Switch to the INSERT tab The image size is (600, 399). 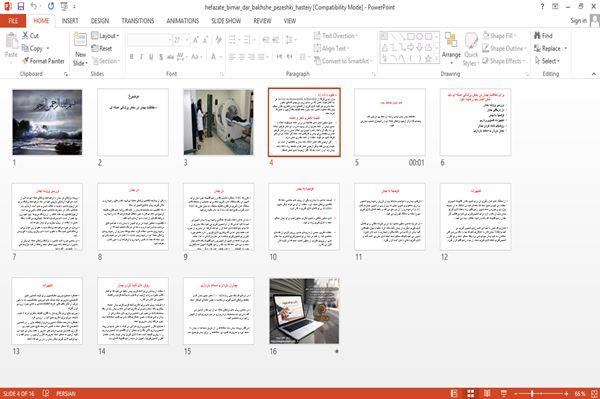click(x=70, y=21)
